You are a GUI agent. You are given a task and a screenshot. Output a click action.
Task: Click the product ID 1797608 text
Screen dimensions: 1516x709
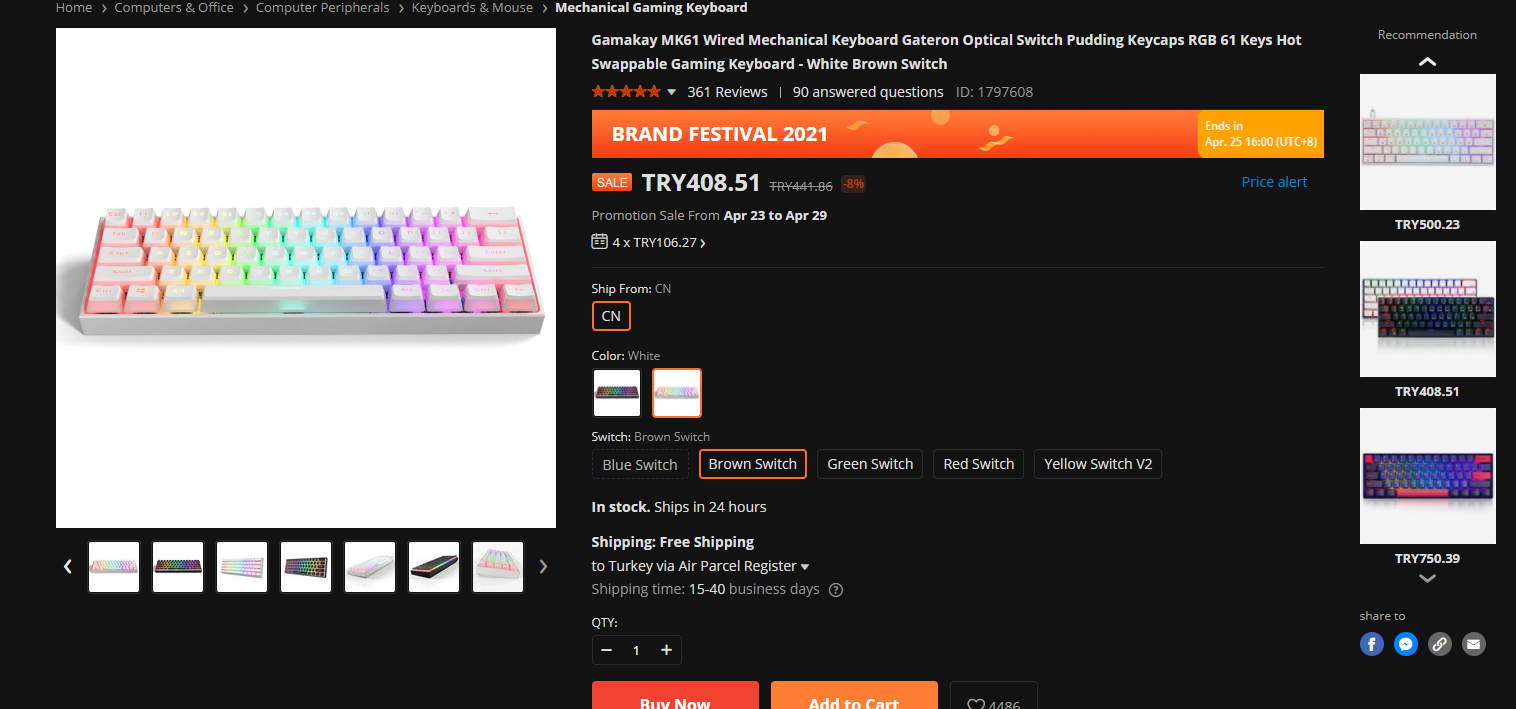click(x=994, y=92)
